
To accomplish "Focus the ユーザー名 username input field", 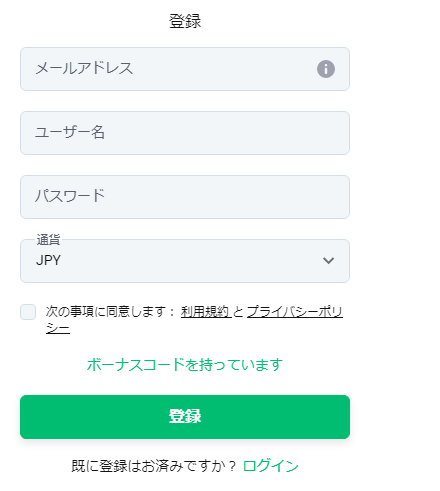I will click(x=185, y=133).
